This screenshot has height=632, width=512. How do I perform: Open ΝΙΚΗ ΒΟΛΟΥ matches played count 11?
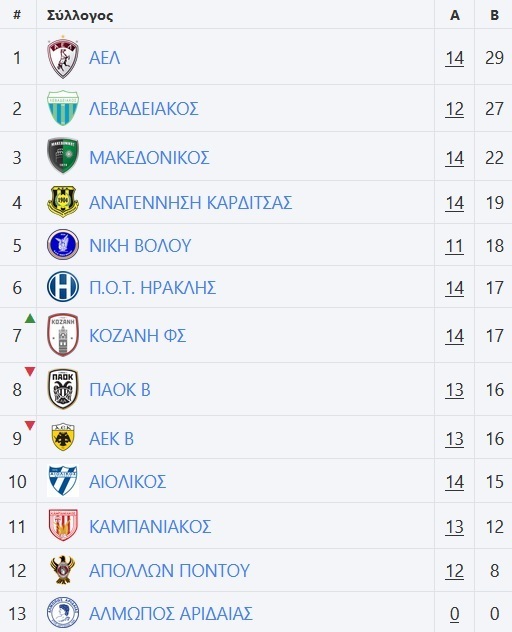pyautogui.click(x=454, y=246)
